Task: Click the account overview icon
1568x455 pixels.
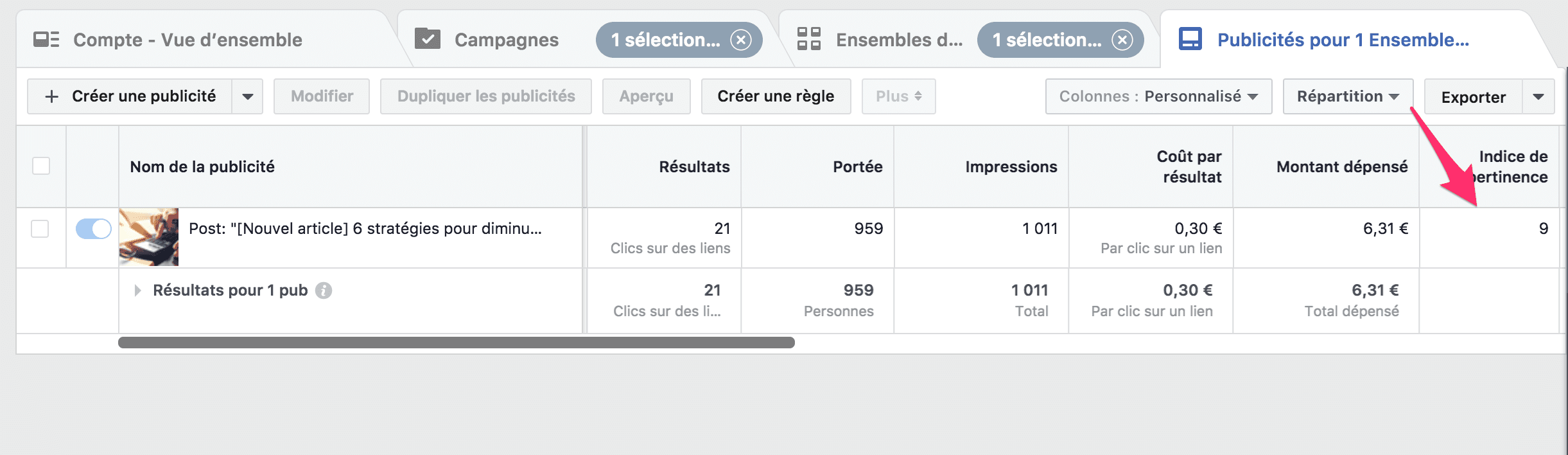Action: pos(46,40)
